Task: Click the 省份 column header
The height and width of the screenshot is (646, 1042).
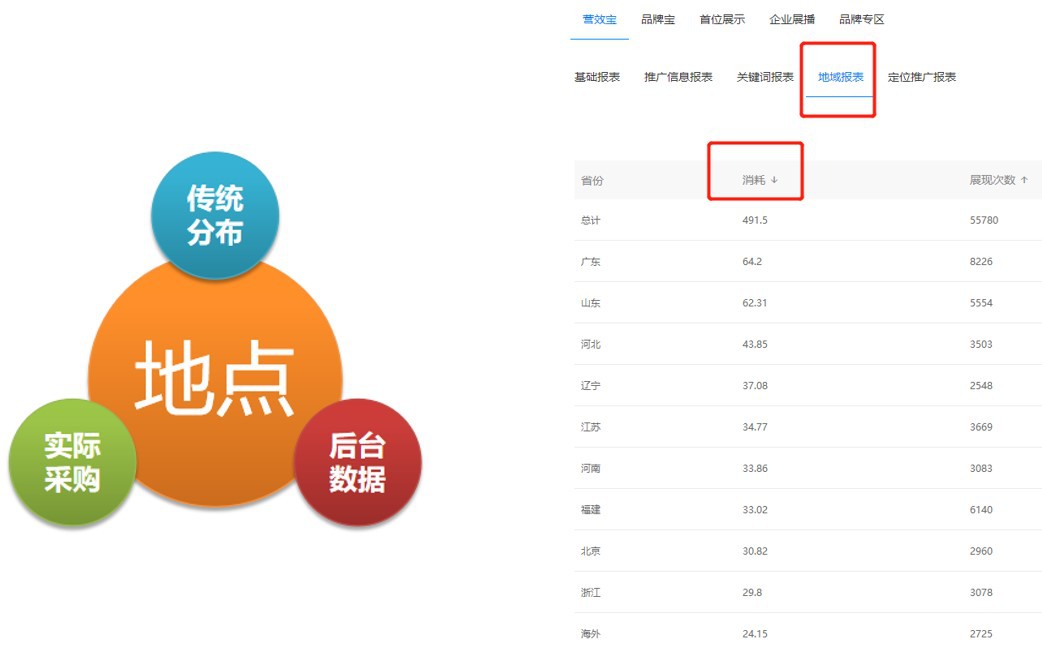Action: (592, 181)
